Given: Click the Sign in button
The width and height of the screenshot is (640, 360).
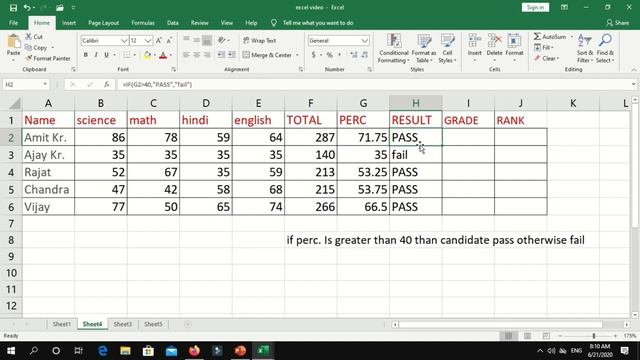Looking at the screenshot, I should [x=535, y=7].
